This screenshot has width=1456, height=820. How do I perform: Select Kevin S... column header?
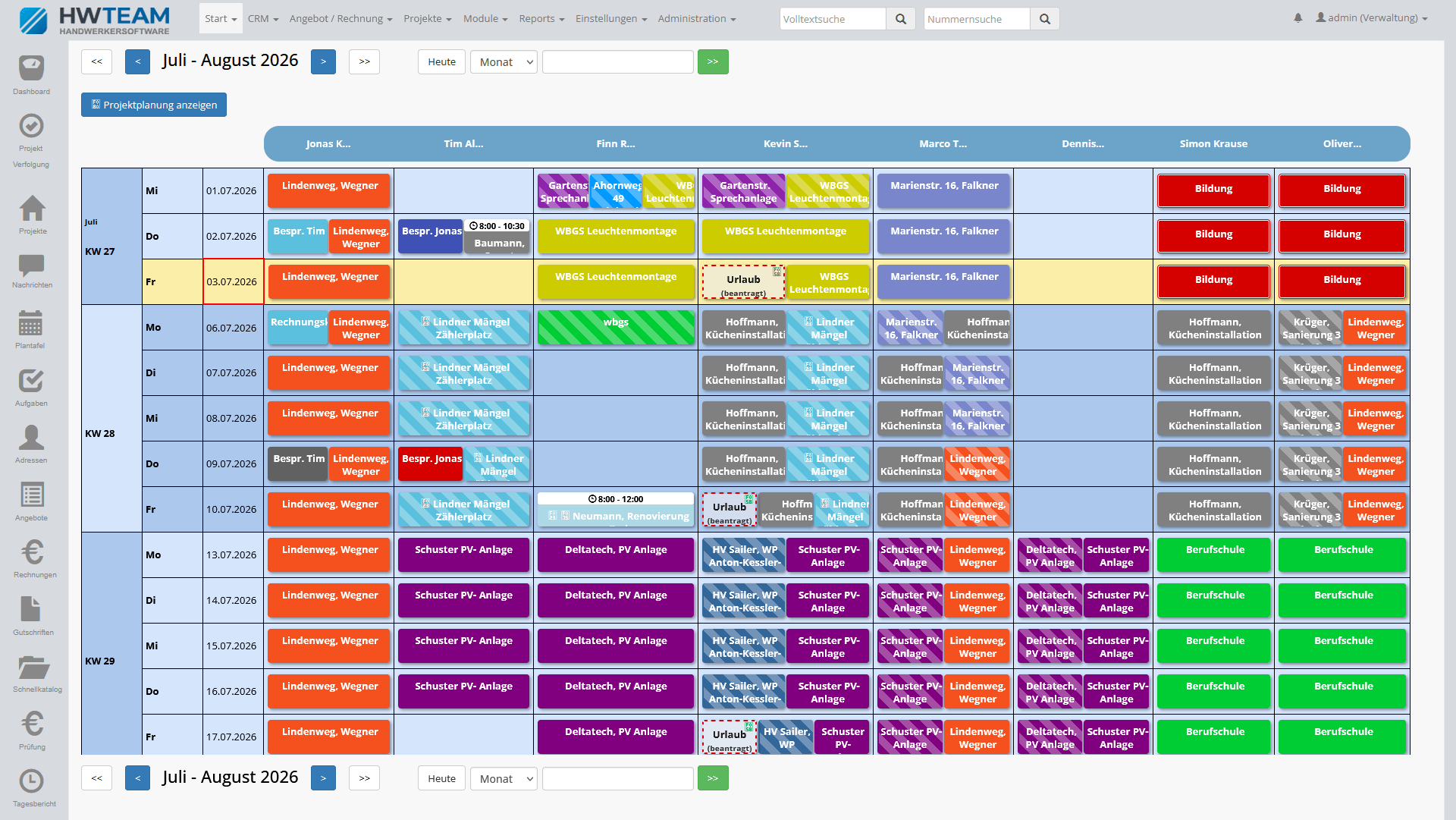(x=786, y=144)
